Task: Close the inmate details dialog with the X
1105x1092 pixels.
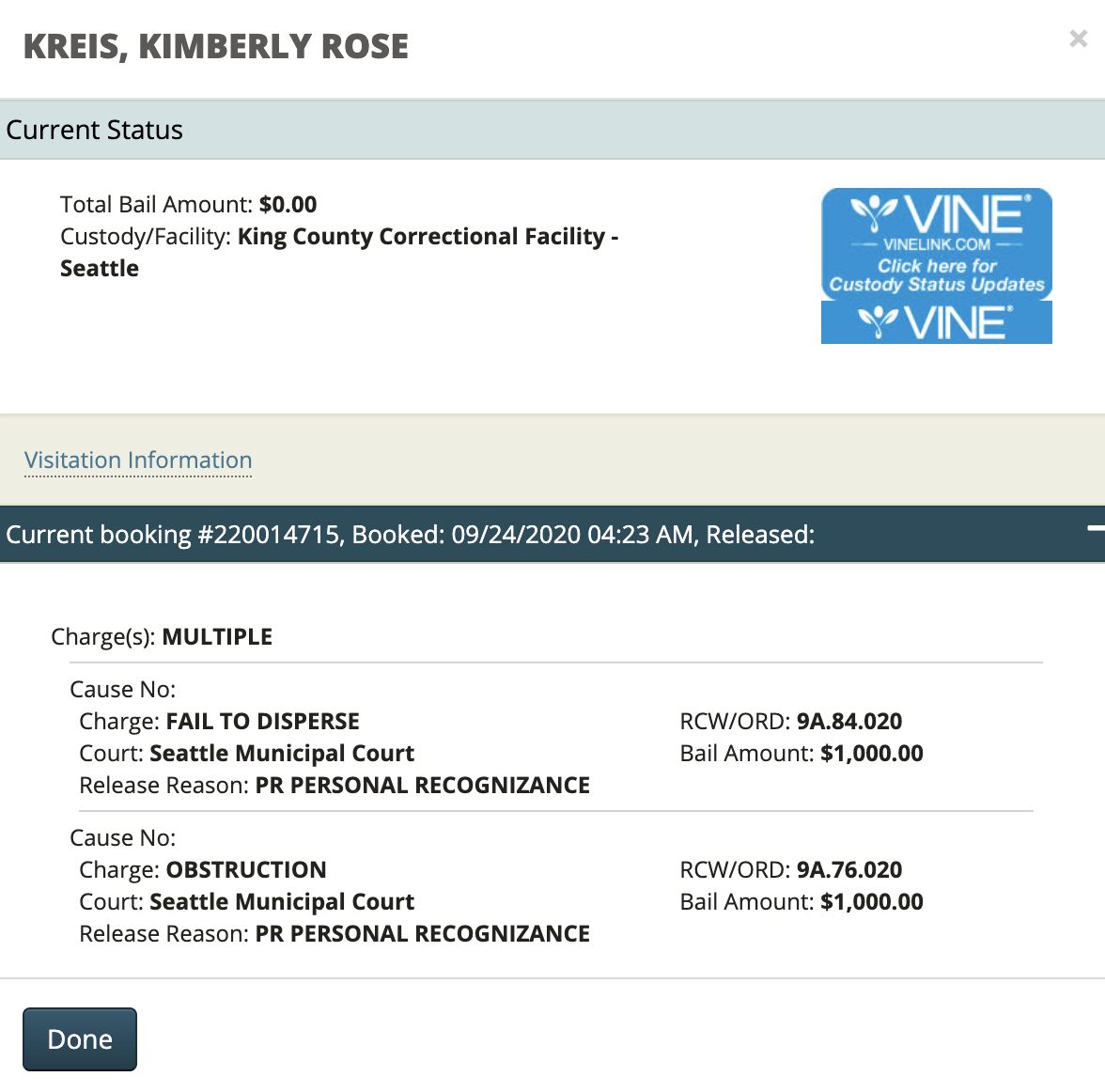Action: (x=1078, y=39)
